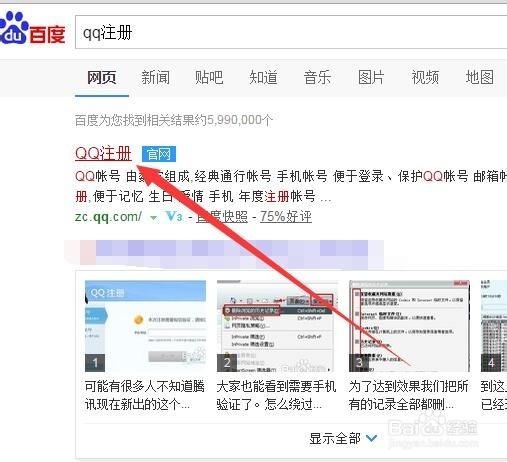The width and height of the screenshot is (507, 462).
Task: Open thumbnail 2 showing browser menu
Action: tap(277, 326)
